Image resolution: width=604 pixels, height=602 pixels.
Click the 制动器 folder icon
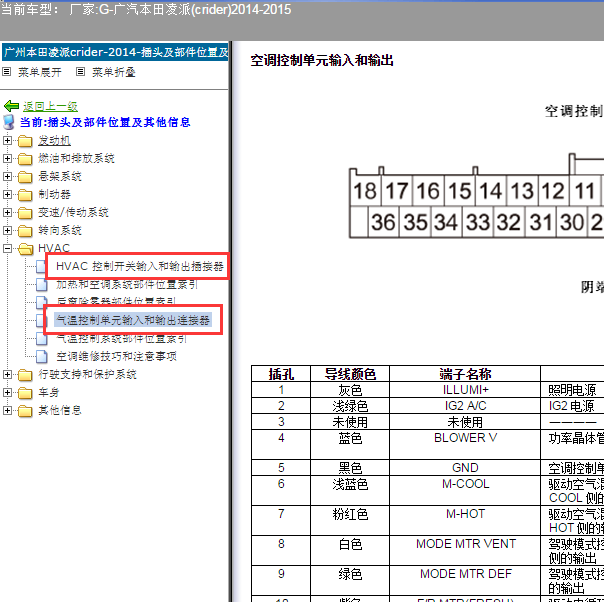pos(25,195)
